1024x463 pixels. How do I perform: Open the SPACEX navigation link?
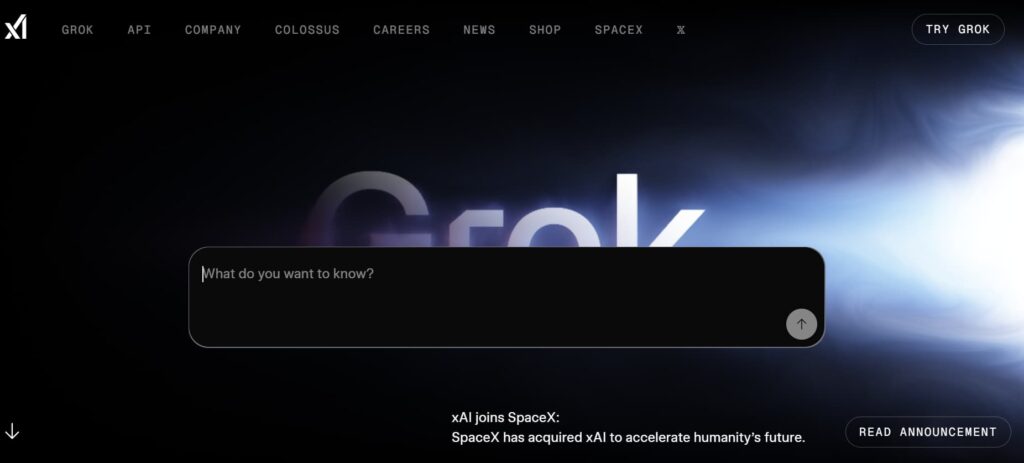coord(618,30)
